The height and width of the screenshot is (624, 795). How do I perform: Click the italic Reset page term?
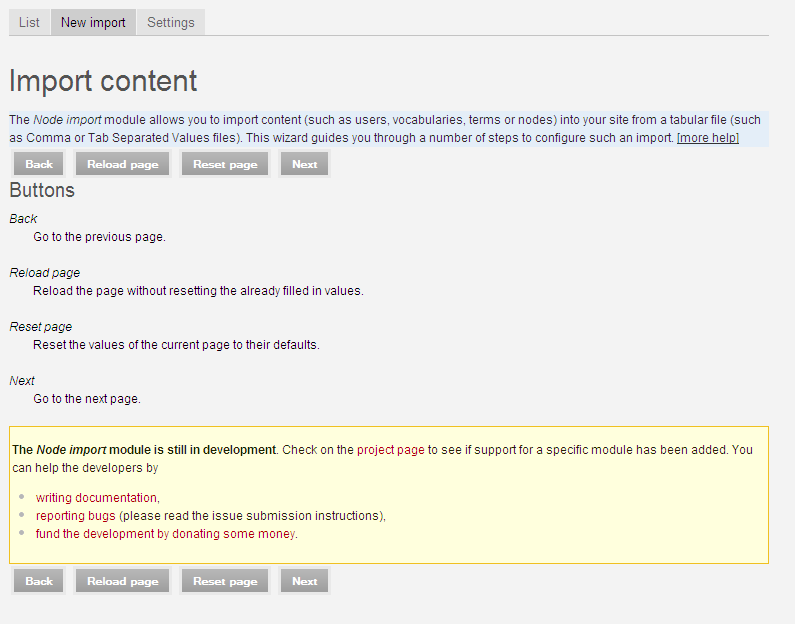[41, 327]
